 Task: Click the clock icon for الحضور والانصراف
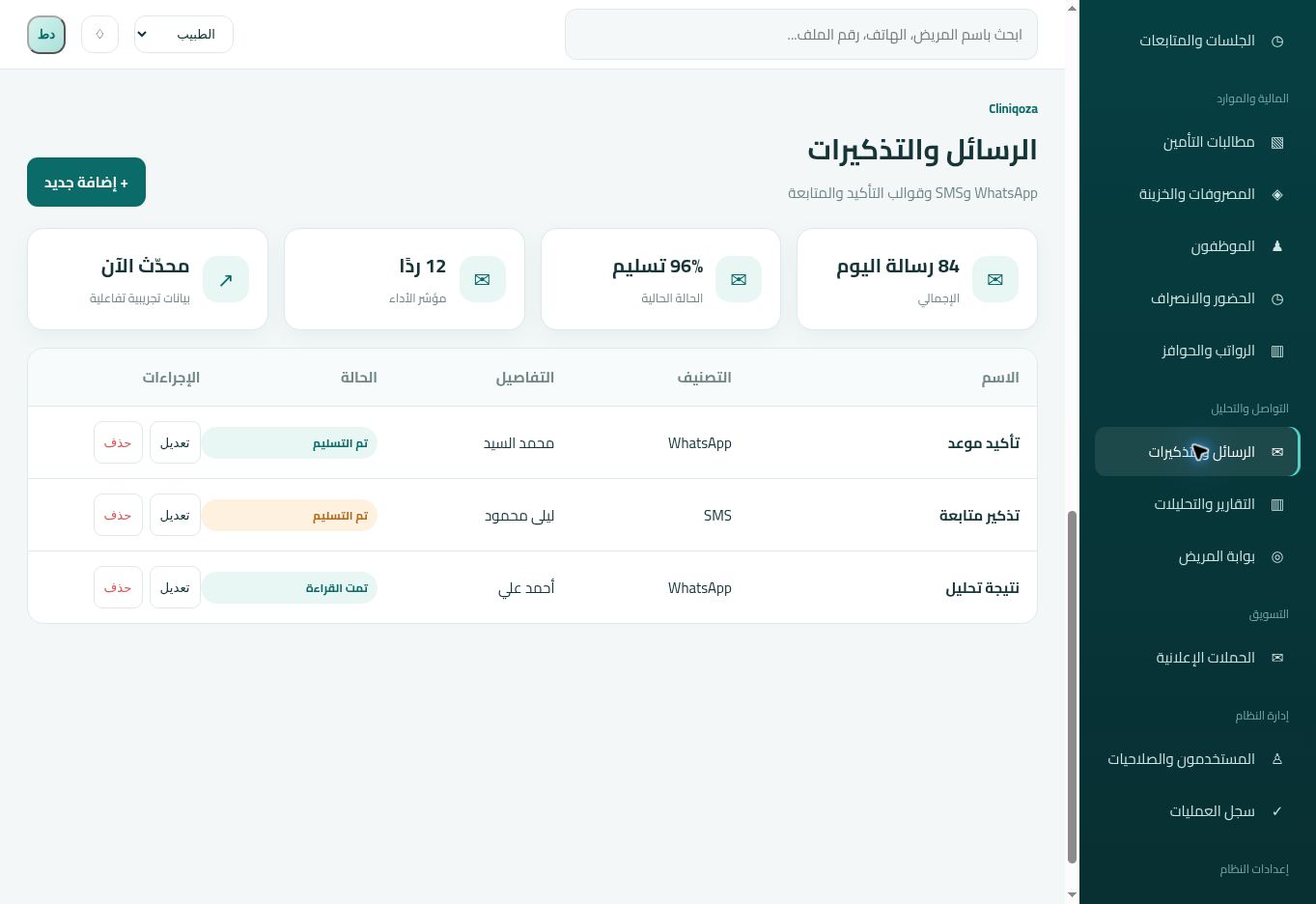coord(1277,298)
